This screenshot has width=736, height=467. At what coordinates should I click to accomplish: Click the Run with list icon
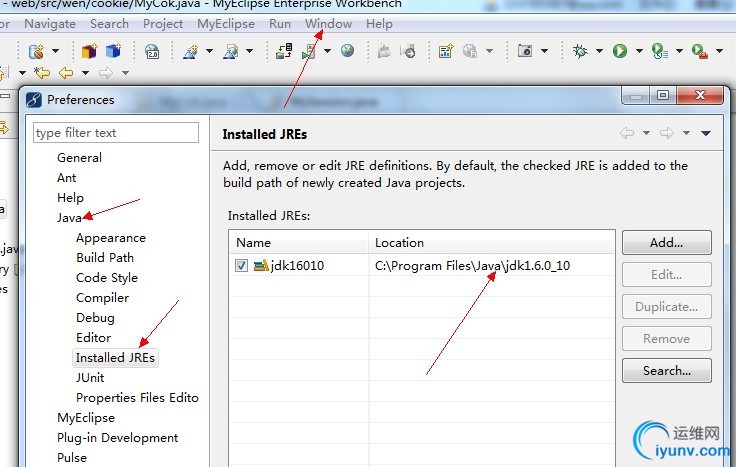click(660, 51)
